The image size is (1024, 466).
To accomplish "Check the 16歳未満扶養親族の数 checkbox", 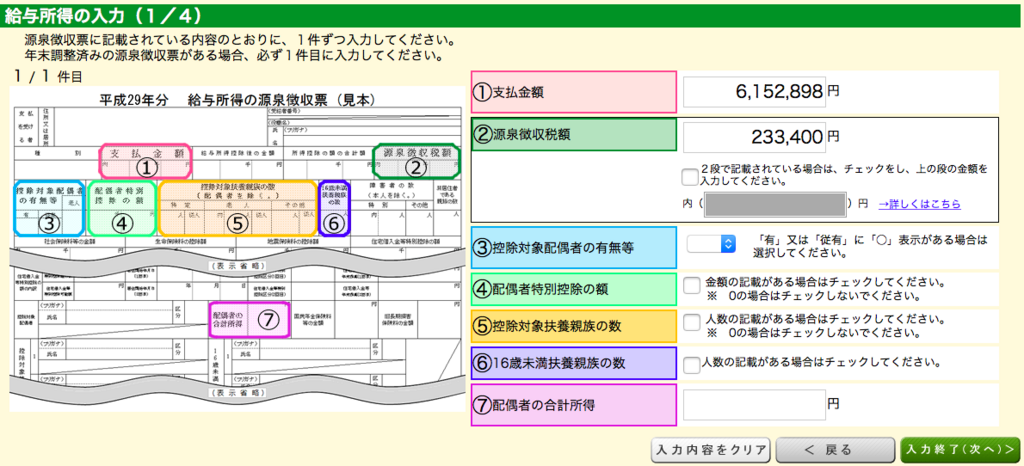I will (x=690, y=364).
